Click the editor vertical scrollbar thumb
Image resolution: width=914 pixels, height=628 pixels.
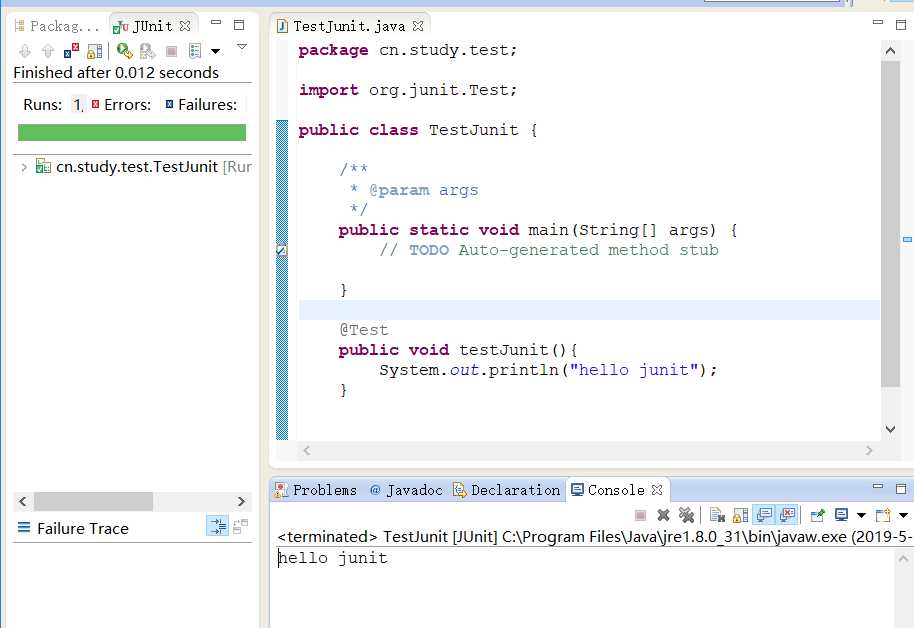[890, 224]
